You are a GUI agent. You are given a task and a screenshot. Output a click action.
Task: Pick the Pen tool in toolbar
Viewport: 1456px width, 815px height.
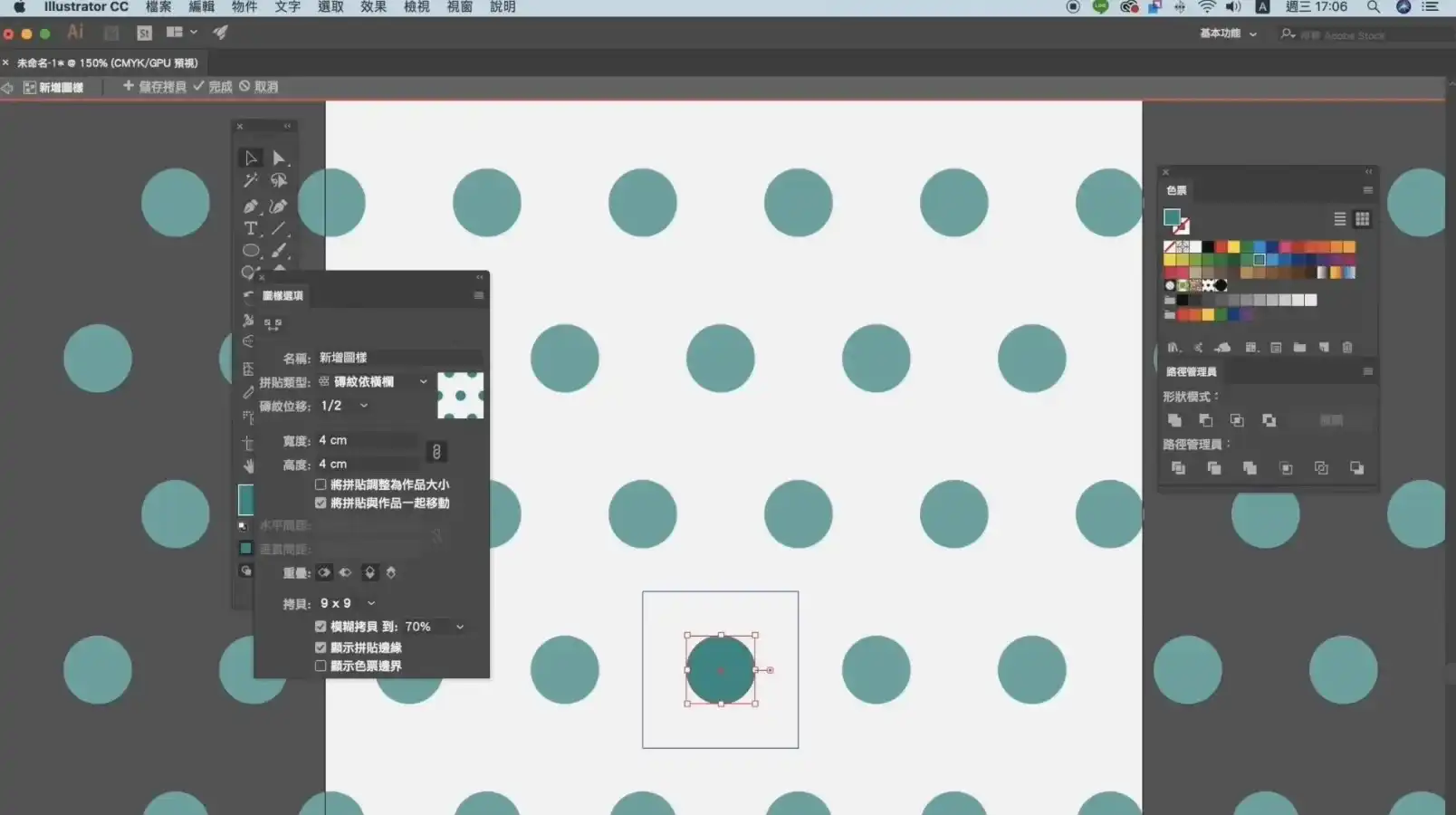tap(251, 206)
